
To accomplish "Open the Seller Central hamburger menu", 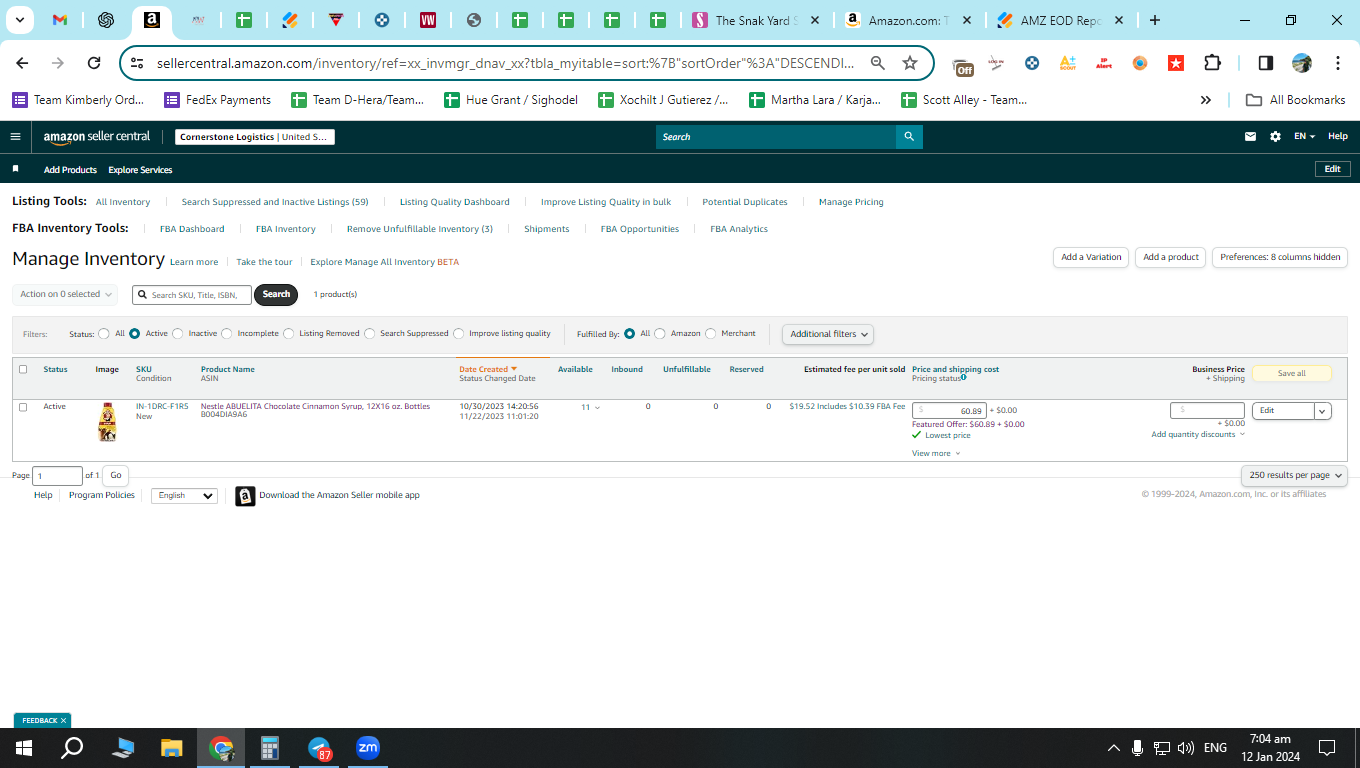I will tap(15, 137).
